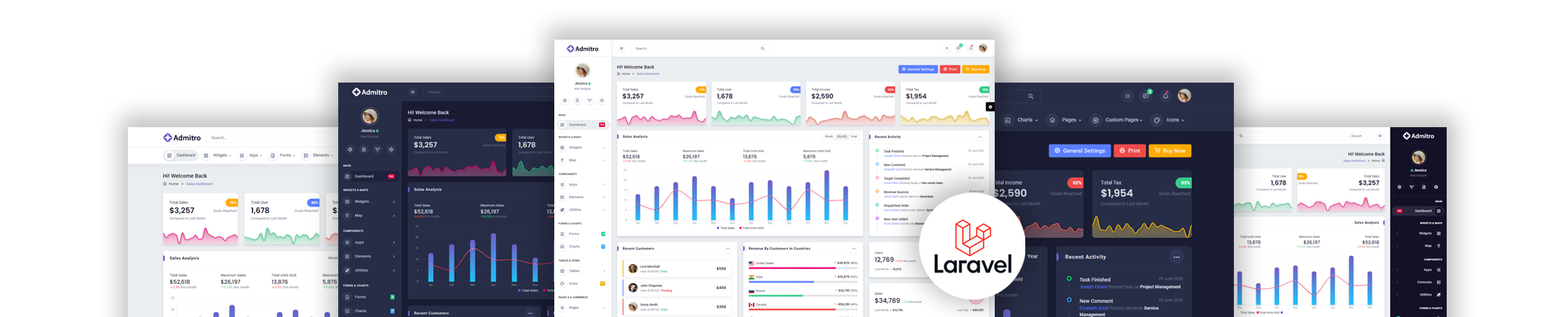This screenshot has height=317, width=1568.
Task: Click yellow Buy Now button in center dashboard
Action: click(x=976, y=69)
